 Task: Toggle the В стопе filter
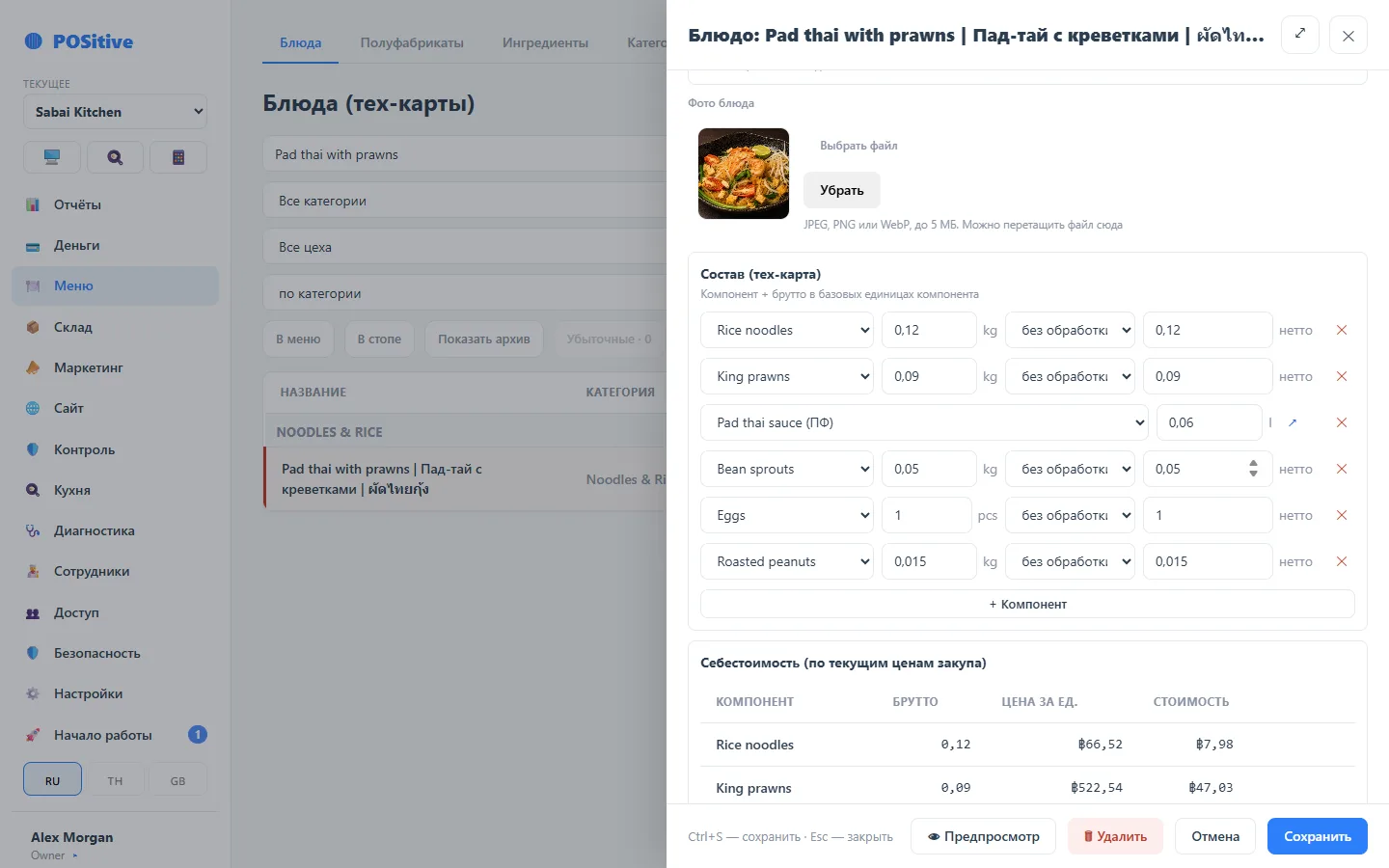[379, 339]
